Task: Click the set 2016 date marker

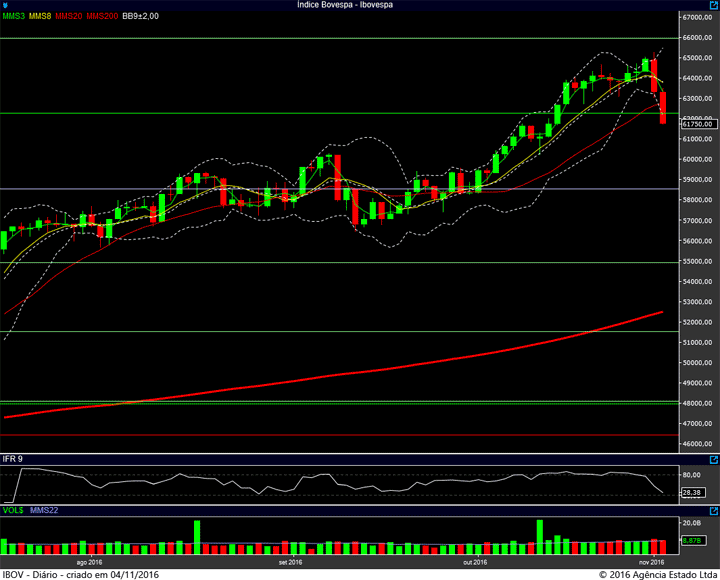Action: 290,562
